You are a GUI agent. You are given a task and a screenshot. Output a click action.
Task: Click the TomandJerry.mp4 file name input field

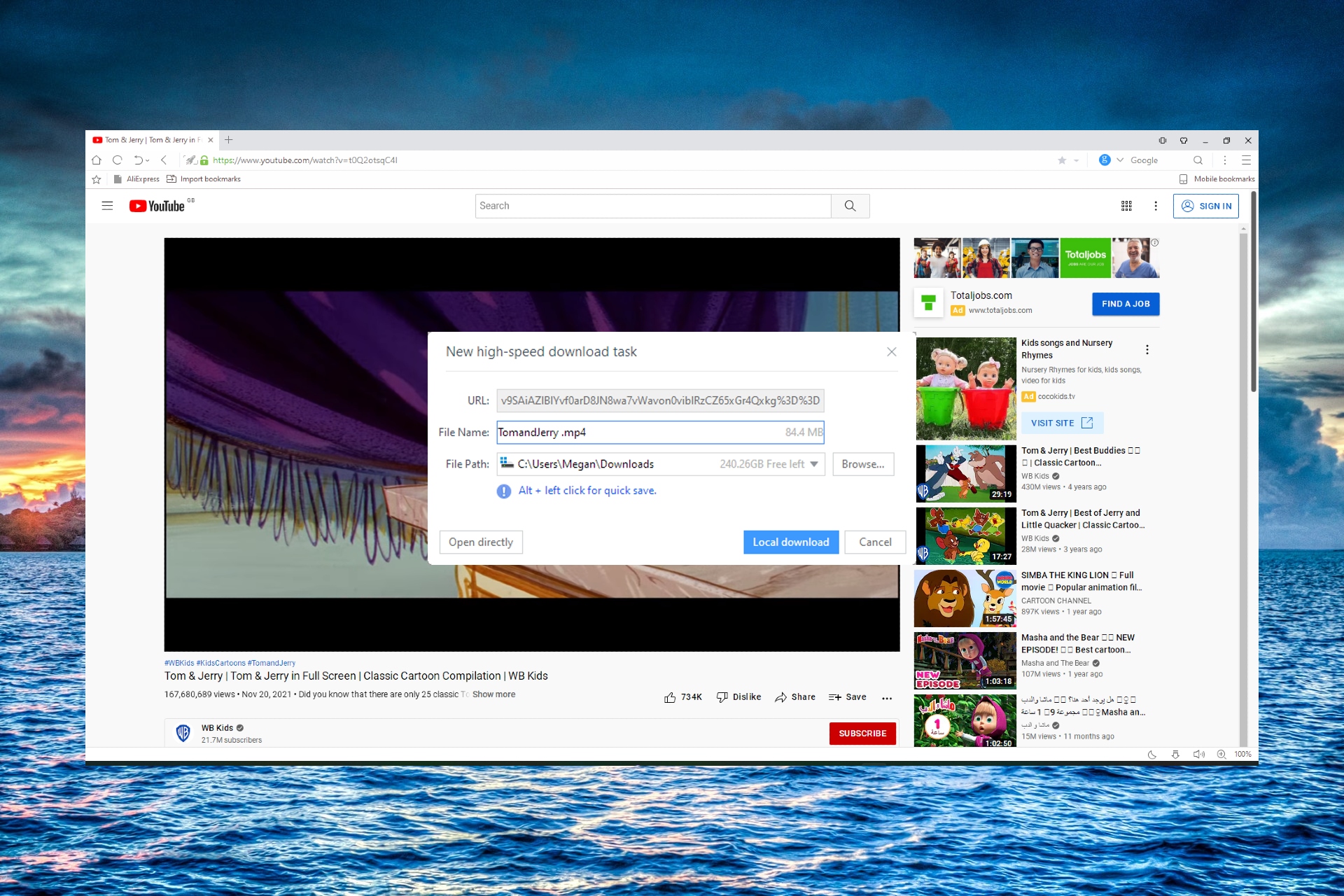660,432
